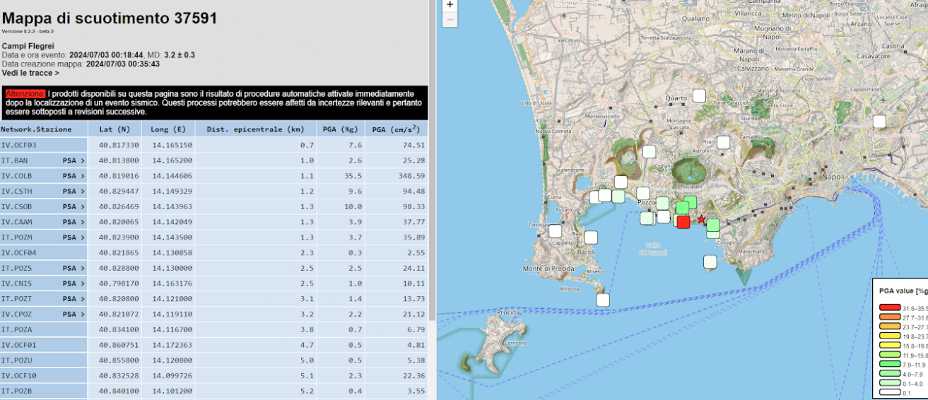
Task: Click the PGA (%g) column header
Action: (x=341, y=129)
